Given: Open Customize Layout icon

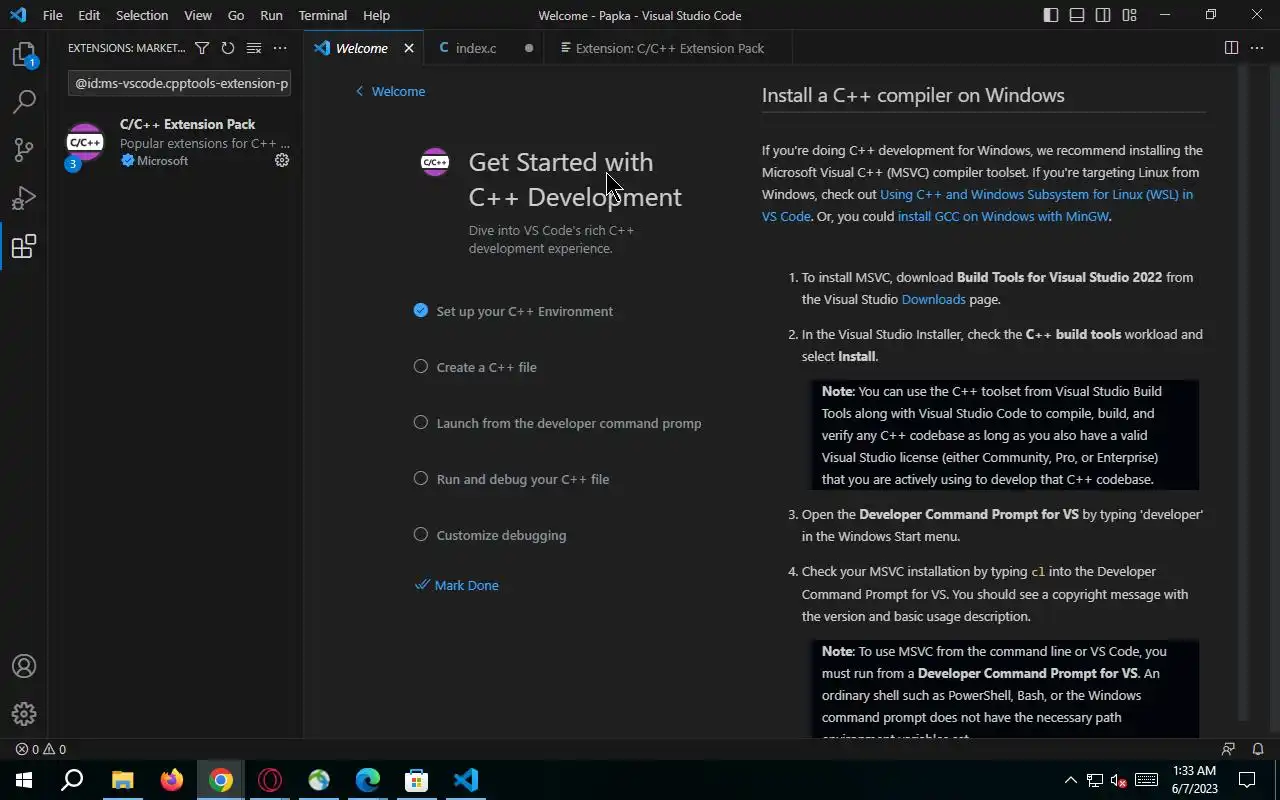Looking at the screenshot, I should click(x=1129, y=15).
